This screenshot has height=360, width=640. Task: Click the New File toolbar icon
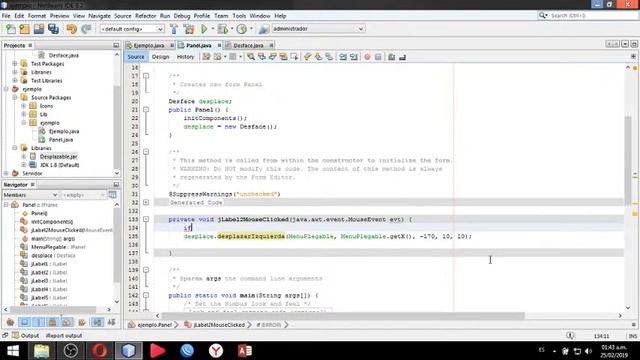tap(11, 29)
